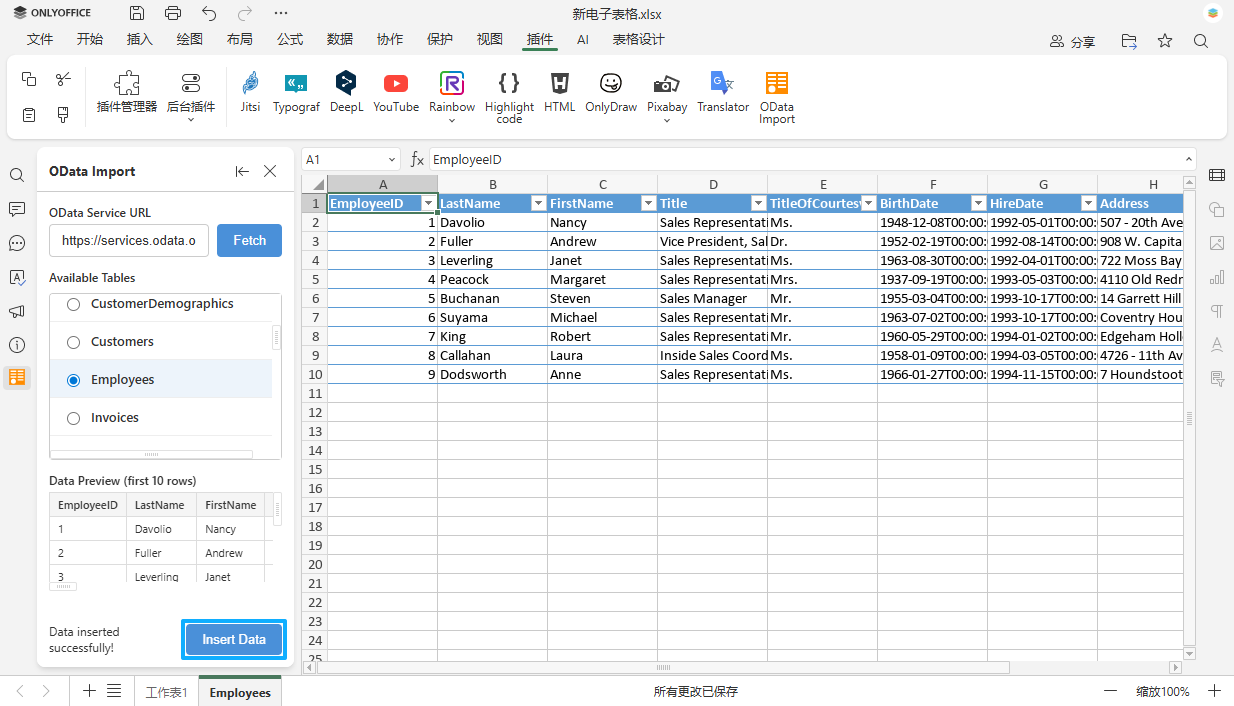This screenshot has width=1234, height=706.
Task: Start the Jitsi meeting plugin
Action: 249,93
